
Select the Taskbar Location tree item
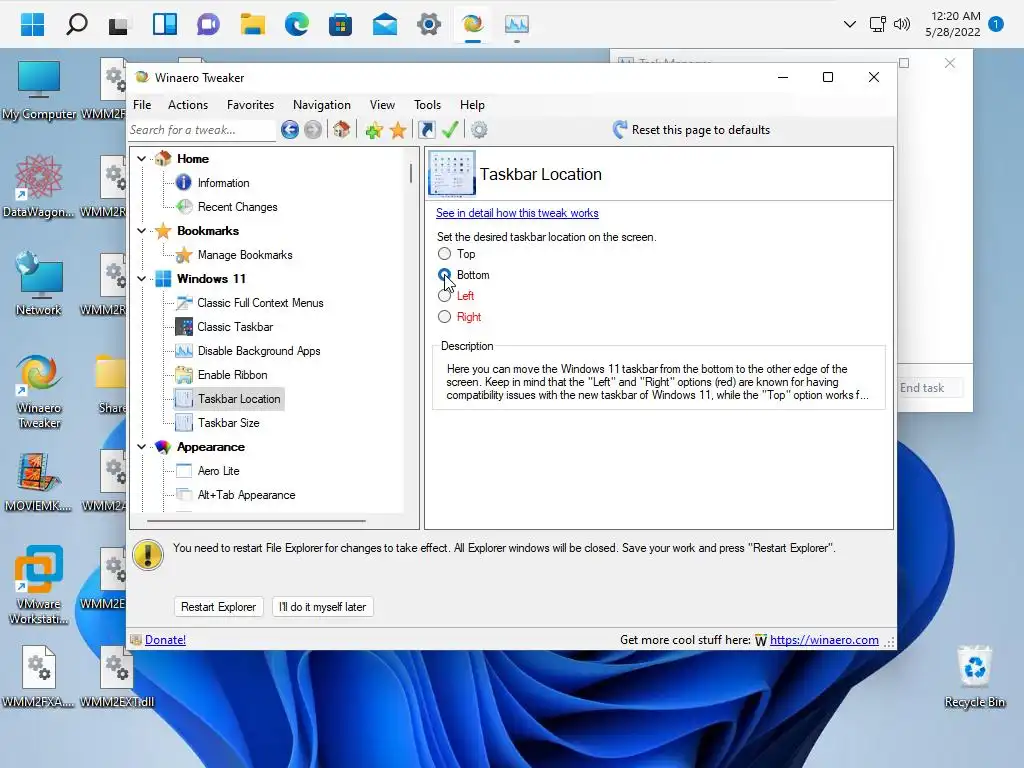coord(239,399)
